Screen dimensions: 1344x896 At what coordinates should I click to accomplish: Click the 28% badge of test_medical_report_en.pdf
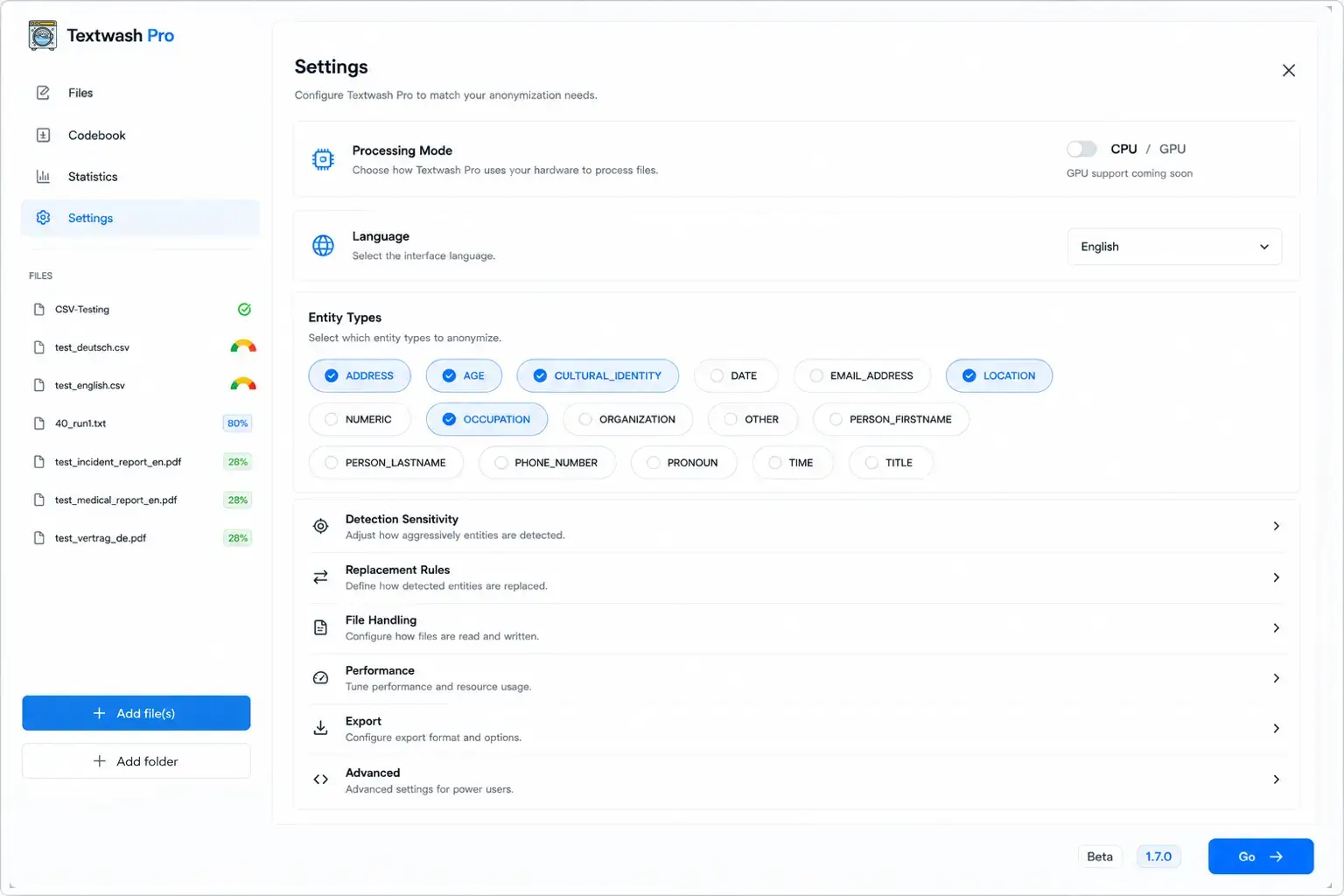click(237, 500)
